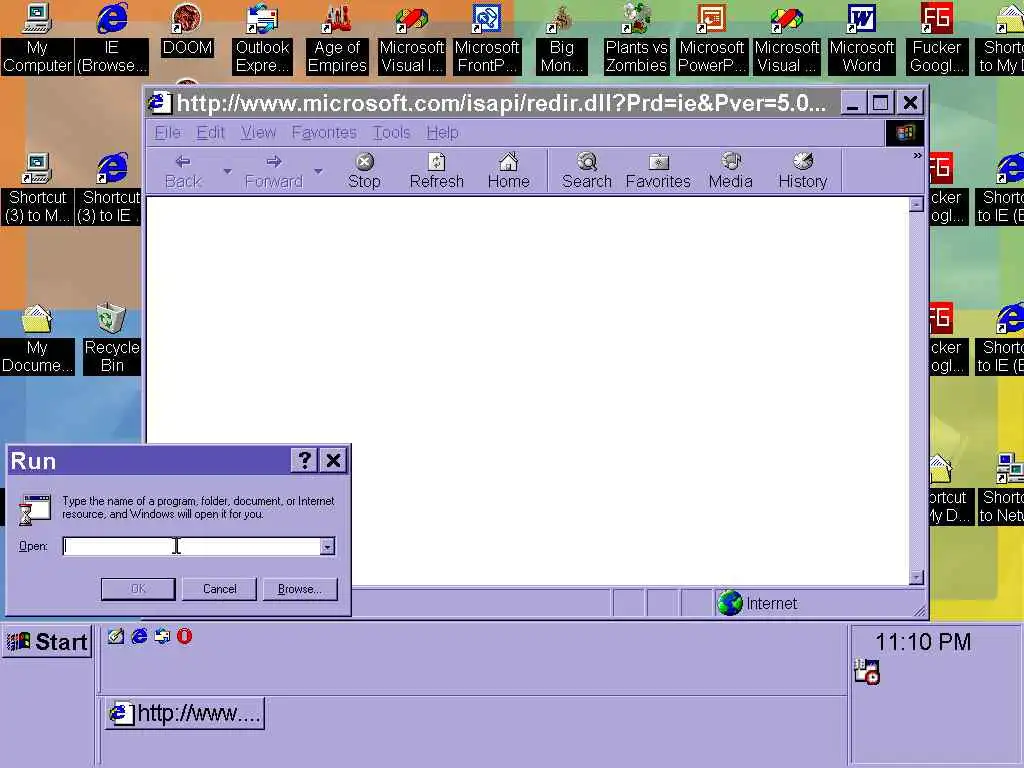The height and width of the screenshot is (768, 1024).
Task: Click OK in the Run dialog
Action: pos(138,589)
